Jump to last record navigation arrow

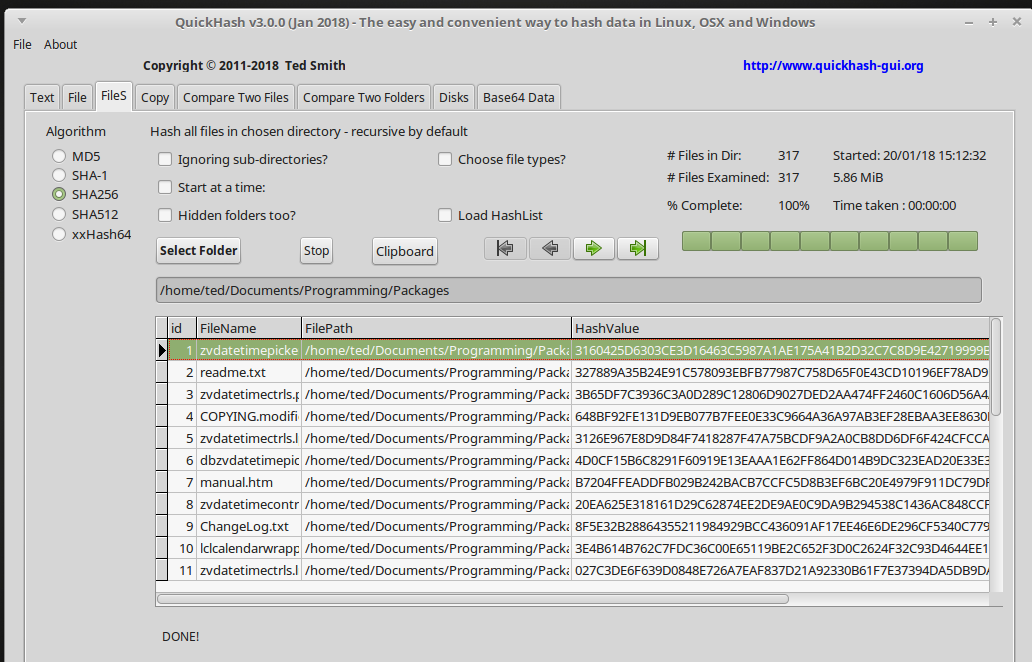pyautogui.click(x=637, y=248)
